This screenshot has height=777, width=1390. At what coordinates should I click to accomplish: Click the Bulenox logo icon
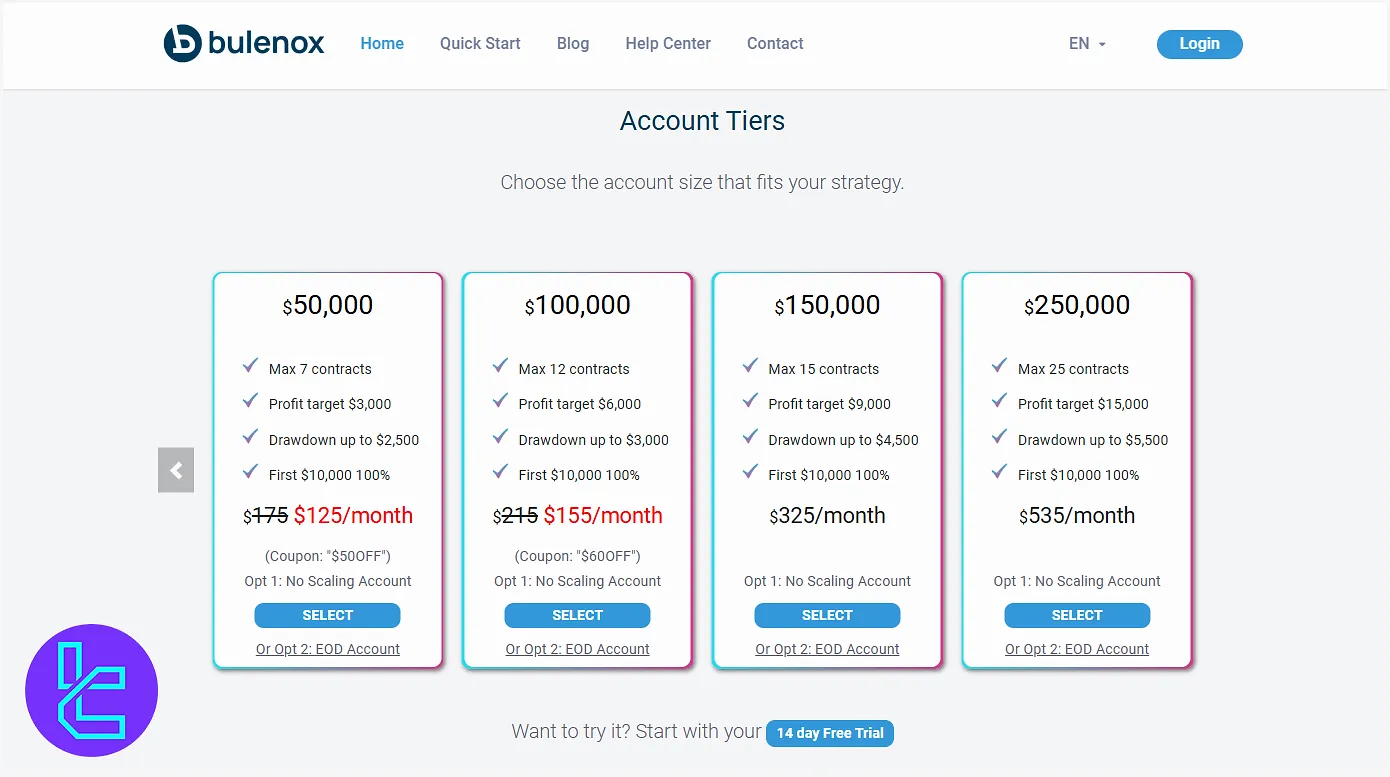pyautogui.click(x=183, y=44)
